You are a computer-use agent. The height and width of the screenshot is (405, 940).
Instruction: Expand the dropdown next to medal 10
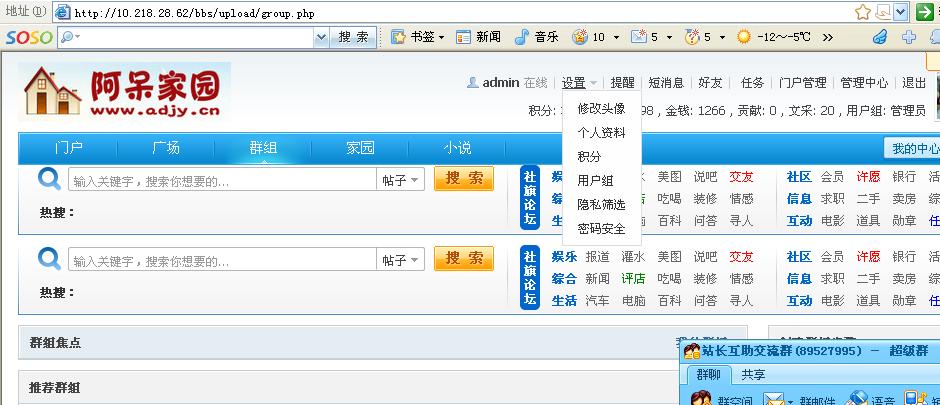point(616,38)
